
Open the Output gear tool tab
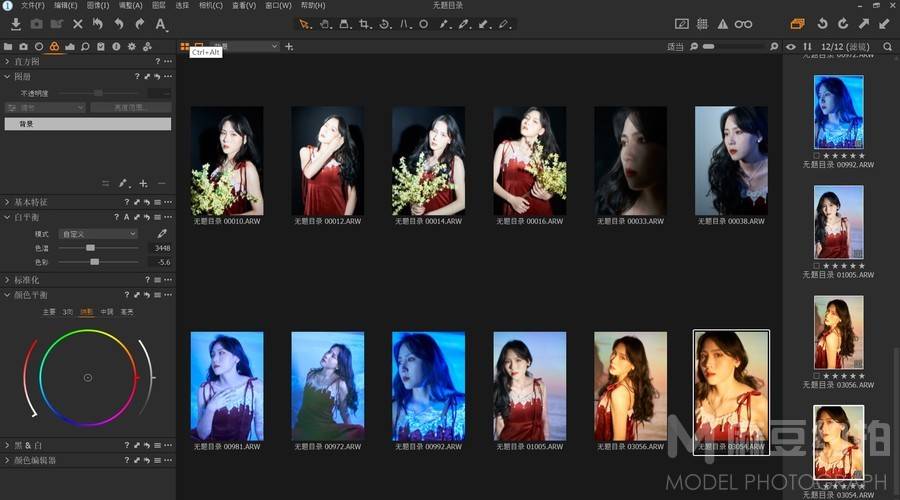tap(132, 46)
